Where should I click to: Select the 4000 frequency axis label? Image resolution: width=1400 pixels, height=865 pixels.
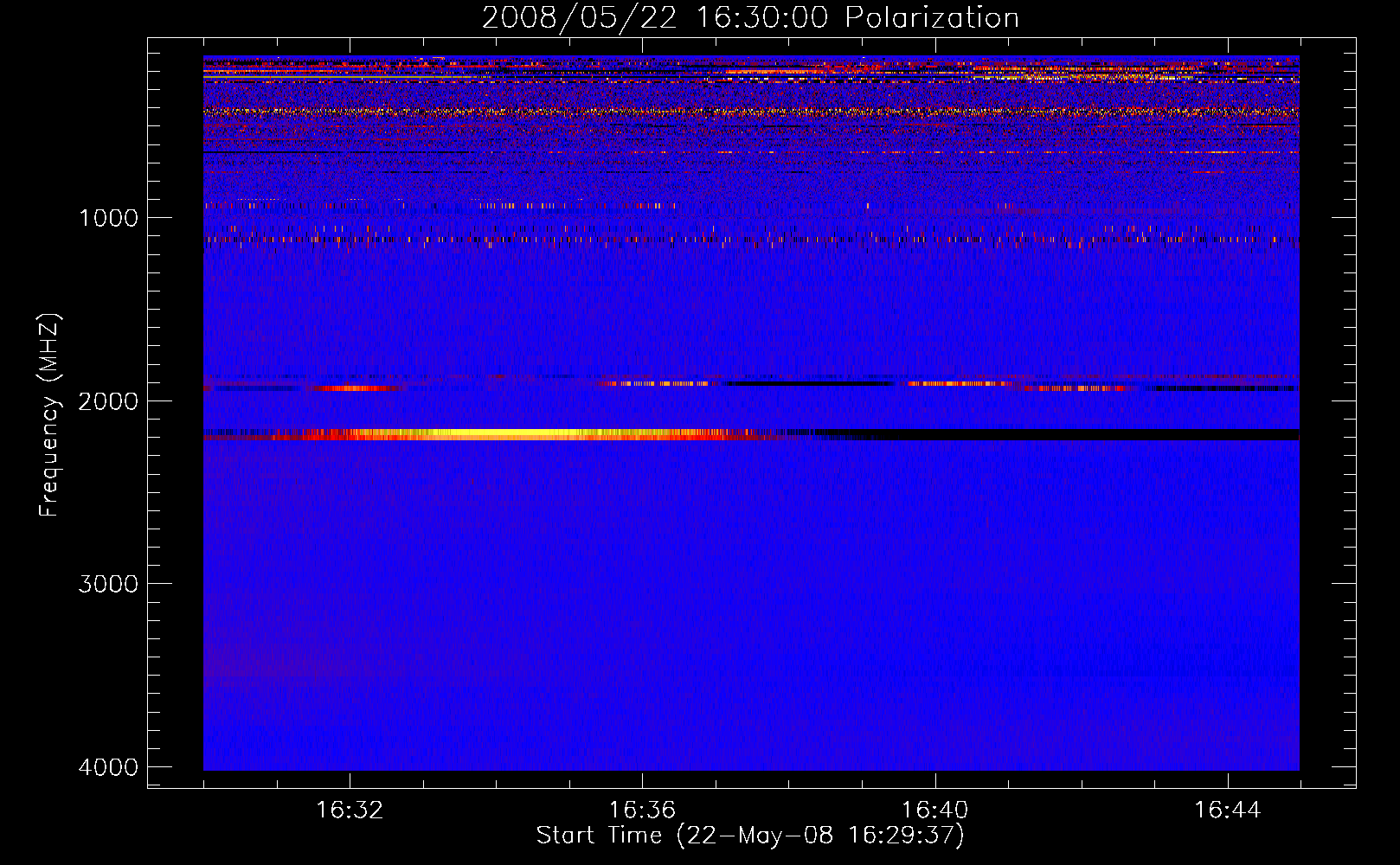coord(108,766)
